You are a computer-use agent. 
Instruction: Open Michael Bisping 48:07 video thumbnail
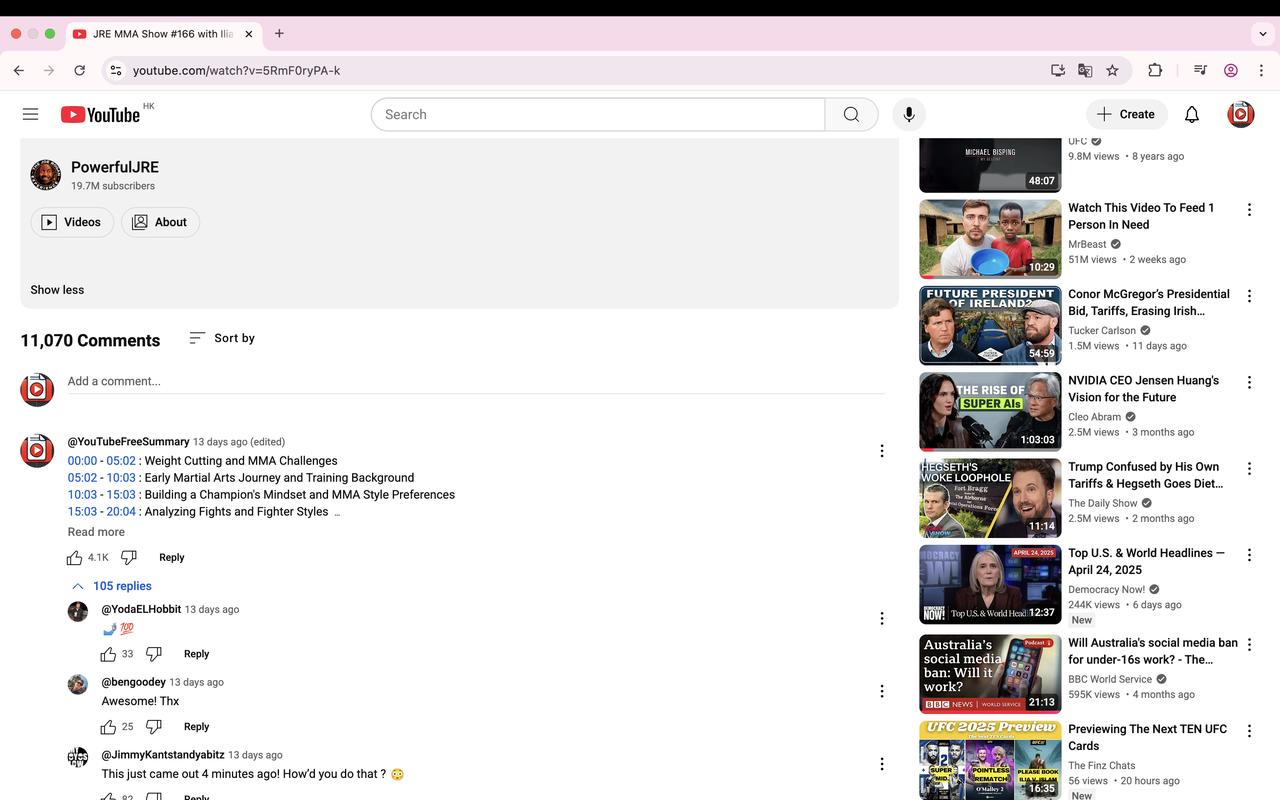990,165
